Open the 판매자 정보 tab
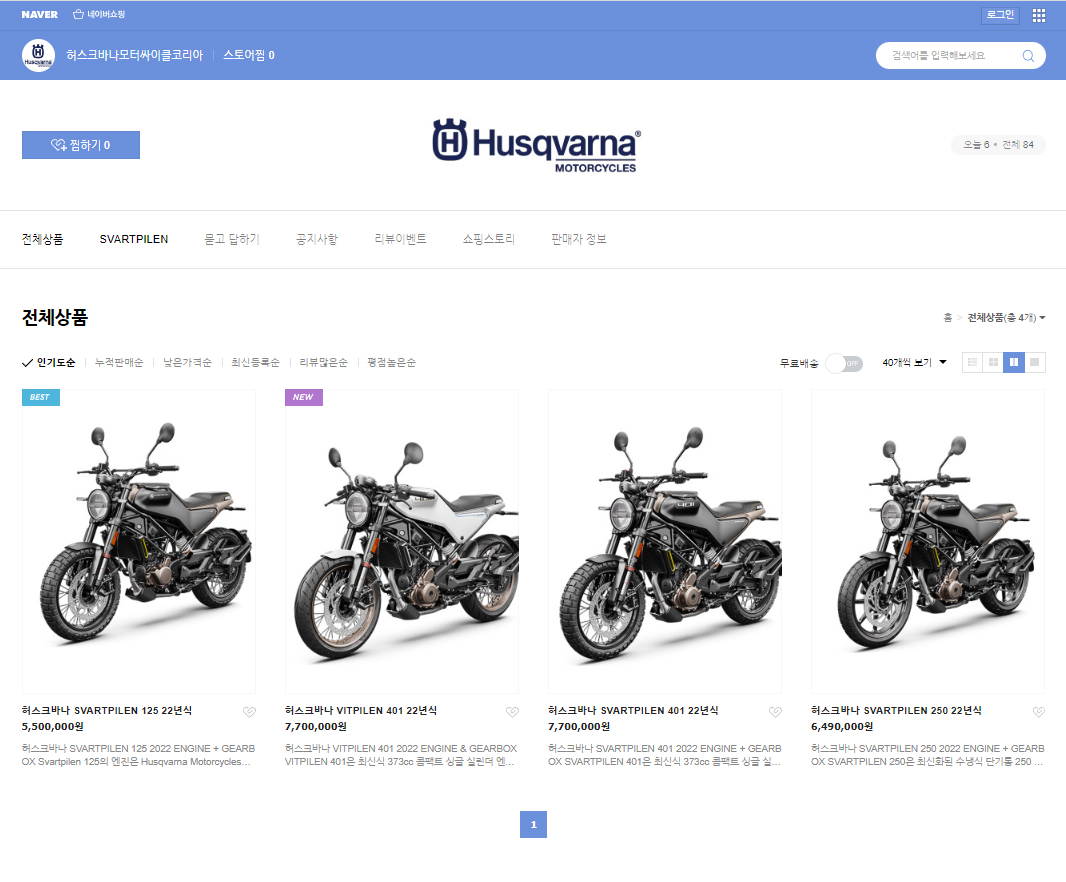The height and width of the screenshot is (882, 1066). pyautogui.click(x=579, y=239)
